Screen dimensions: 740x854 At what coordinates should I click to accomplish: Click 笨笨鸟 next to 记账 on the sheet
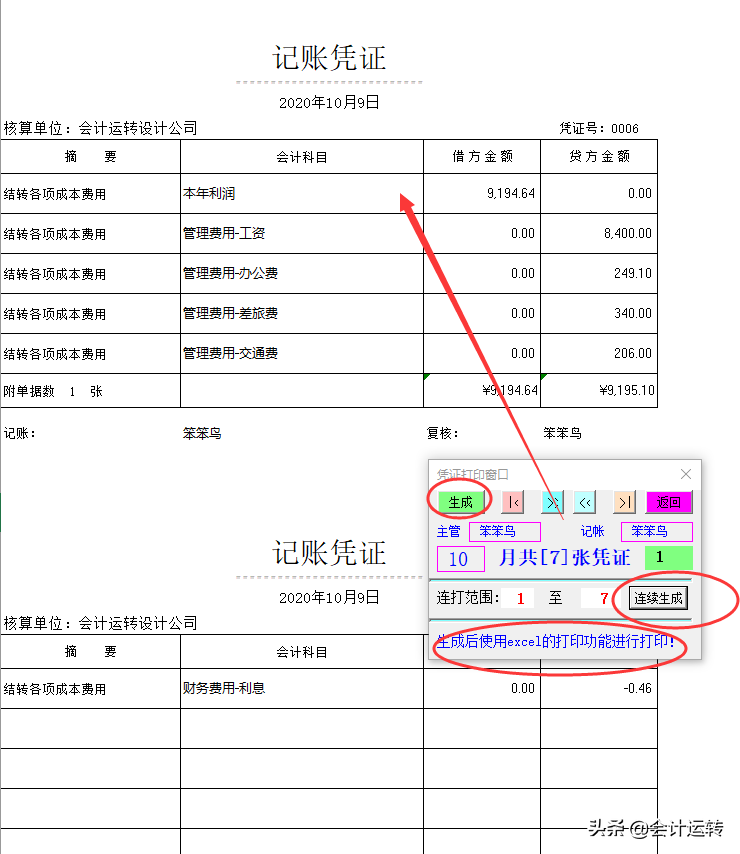pos(202,434)
